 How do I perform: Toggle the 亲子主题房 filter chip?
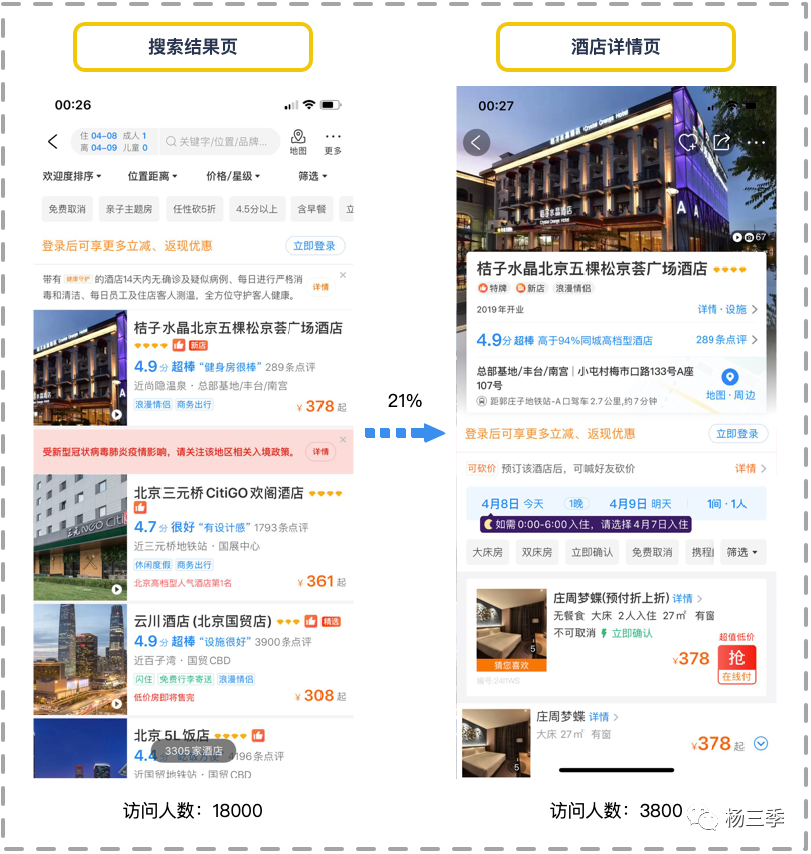pos(129,209)
